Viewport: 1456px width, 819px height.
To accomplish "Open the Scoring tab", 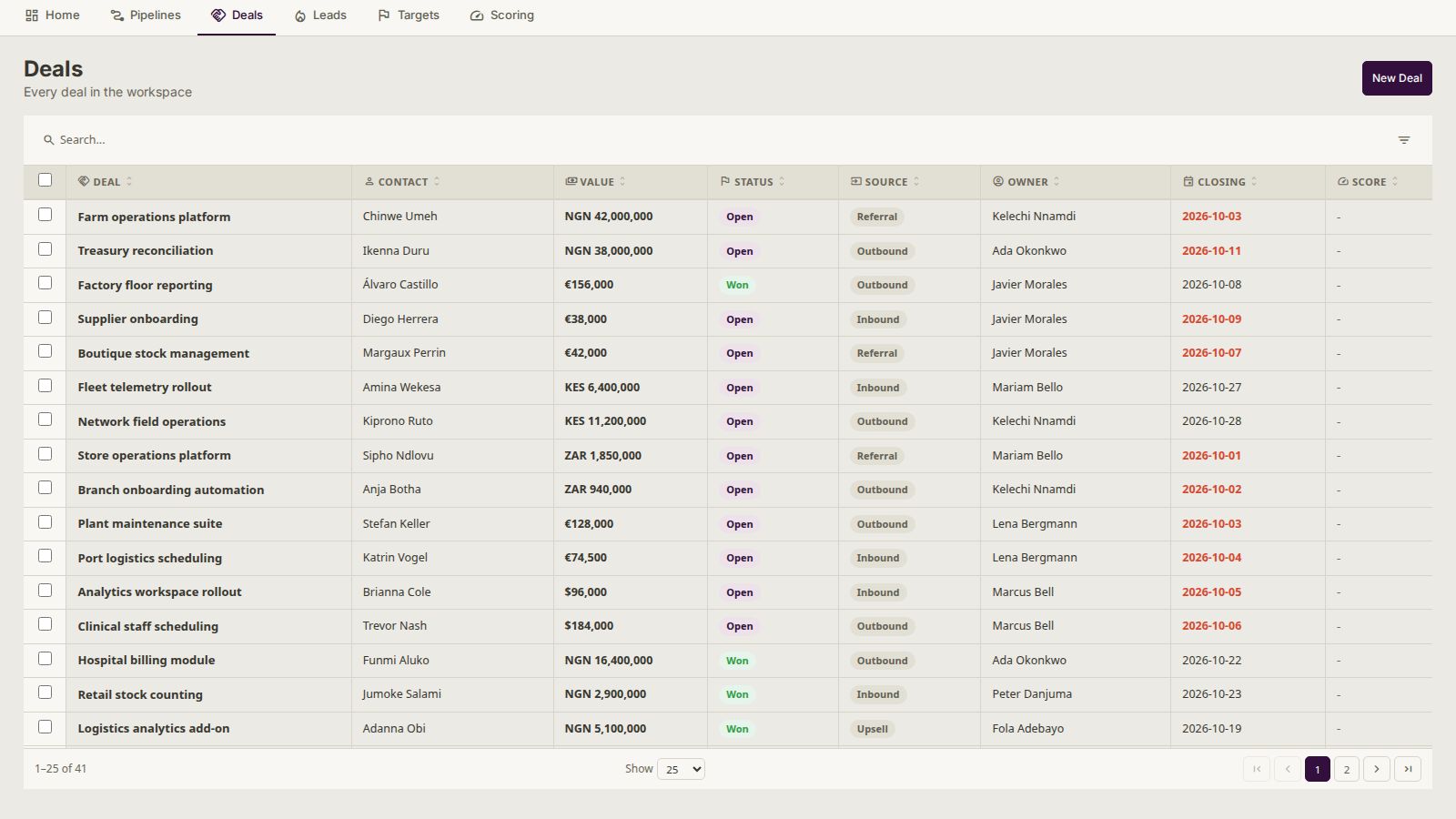I will click(x=502, y=15).
